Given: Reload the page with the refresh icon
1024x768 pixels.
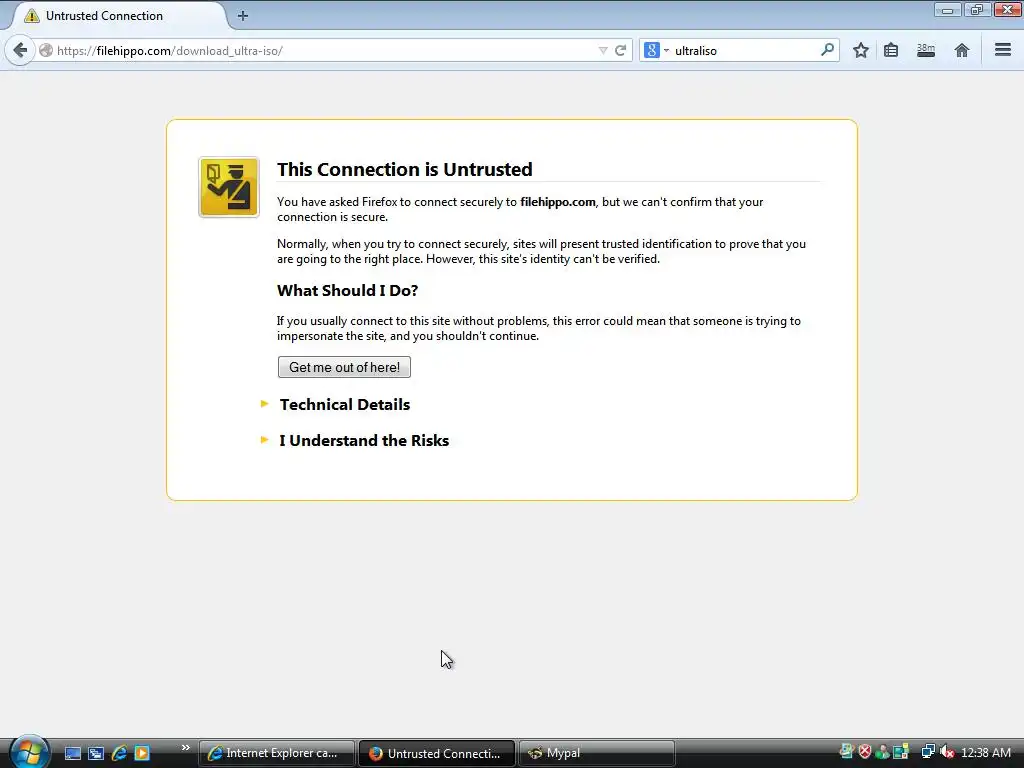Looking at the screenshot, I should tap(620, 50).
